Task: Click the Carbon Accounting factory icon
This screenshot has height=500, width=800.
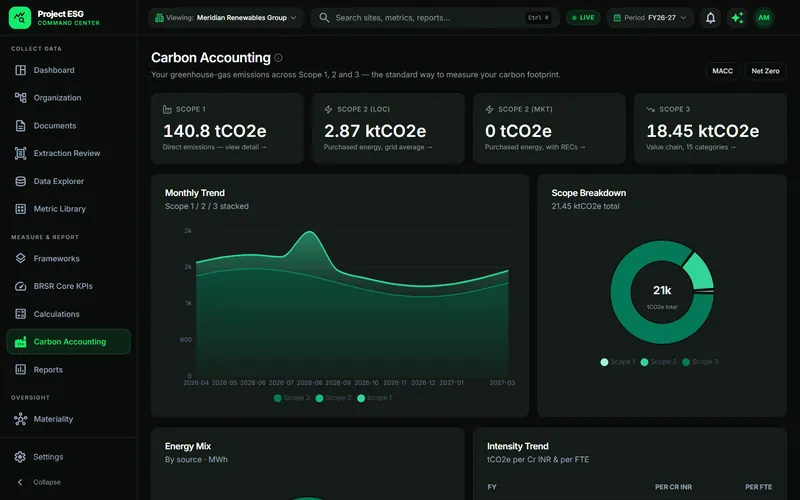Action: pyautogui.click(x=20, y=342)
